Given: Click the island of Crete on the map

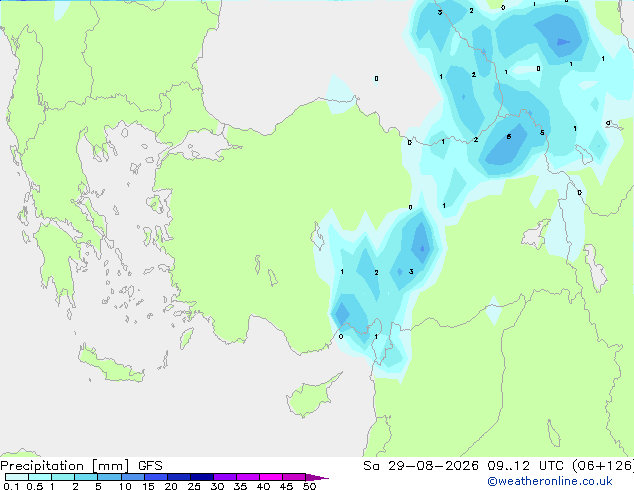Looking at the screenshot, I should pyautogui.click(x=111, y=365).
